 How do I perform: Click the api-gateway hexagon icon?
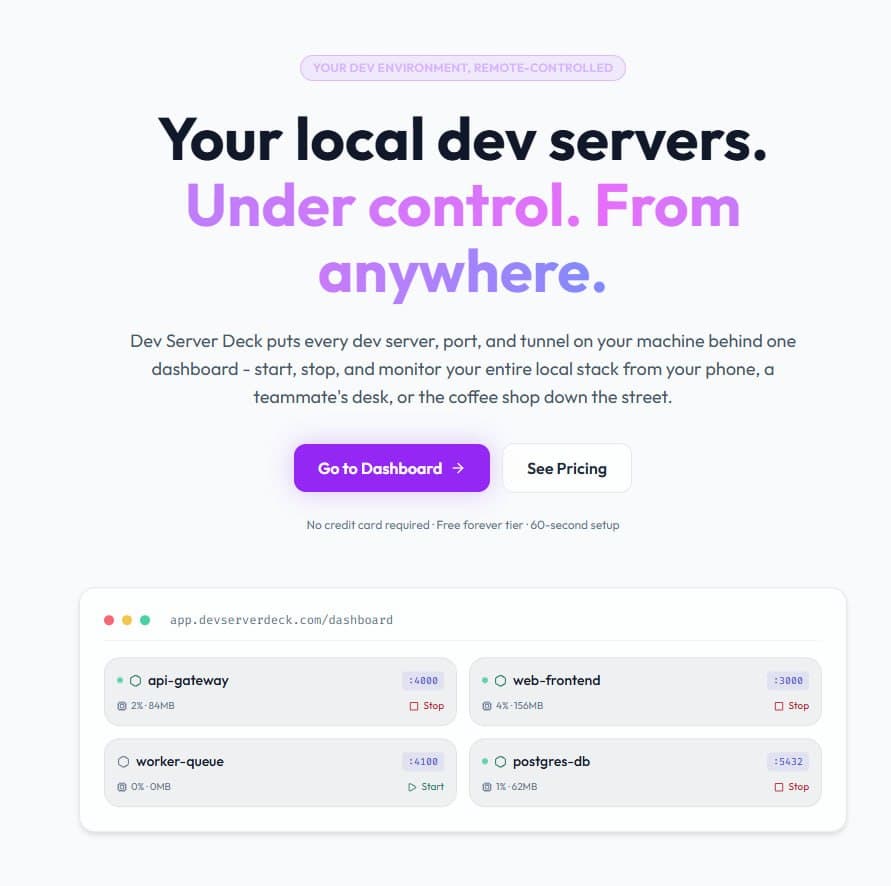pos(135,680)
